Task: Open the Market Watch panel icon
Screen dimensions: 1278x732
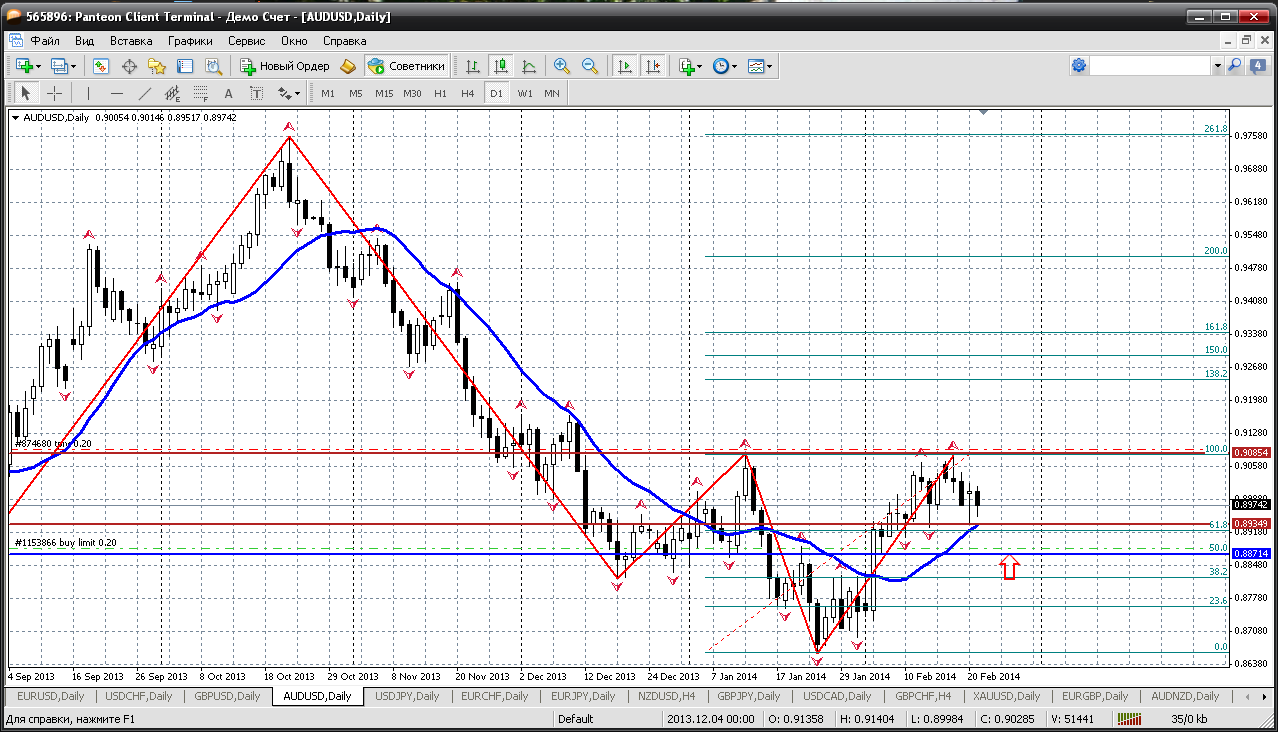Action: (x=101, y=66)
